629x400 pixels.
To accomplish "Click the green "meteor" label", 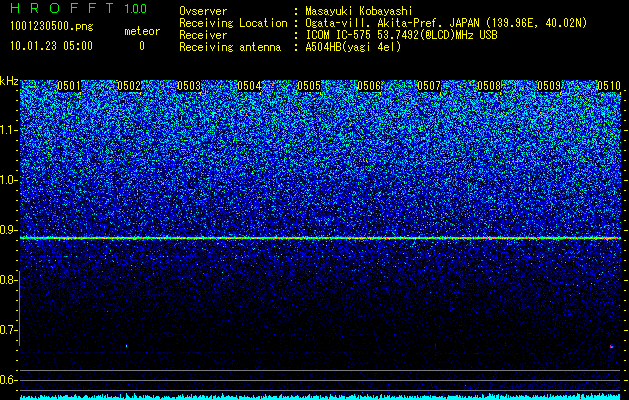I will 142,31.
